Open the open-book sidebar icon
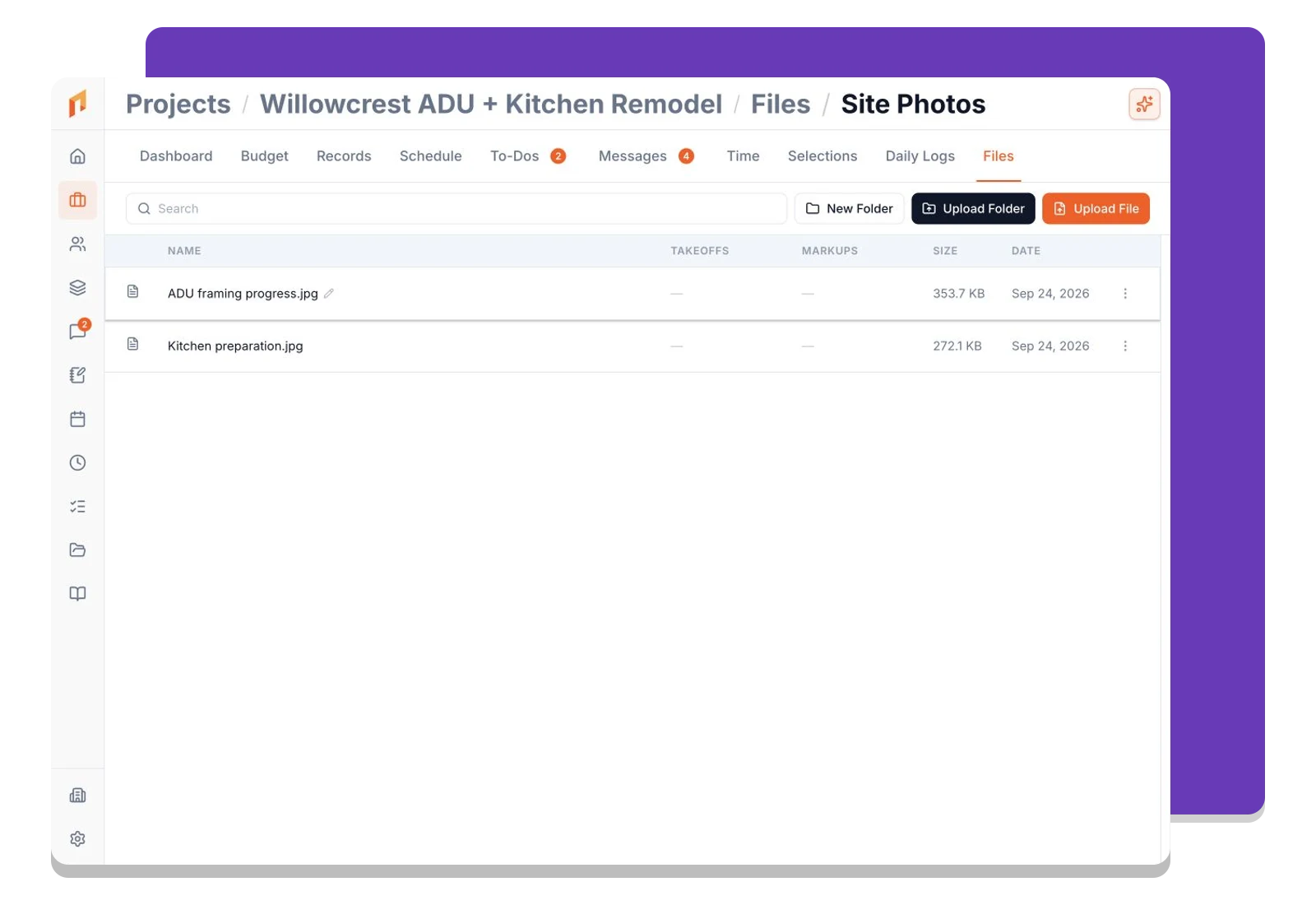Viewport: 1316px width, 905px height. pos(77,593)
